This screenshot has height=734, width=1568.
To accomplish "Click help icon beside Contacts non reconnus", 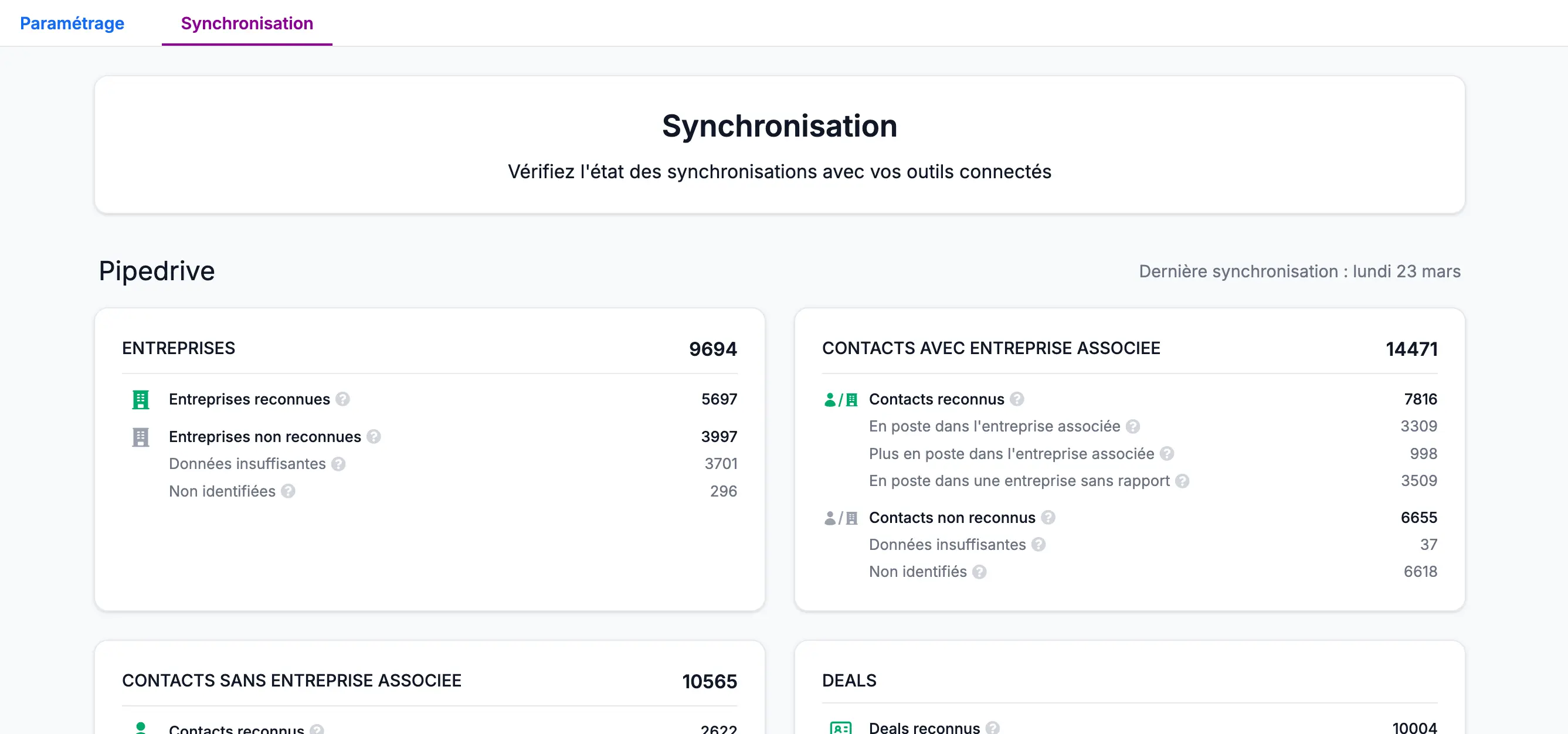I will point(1047,517).
